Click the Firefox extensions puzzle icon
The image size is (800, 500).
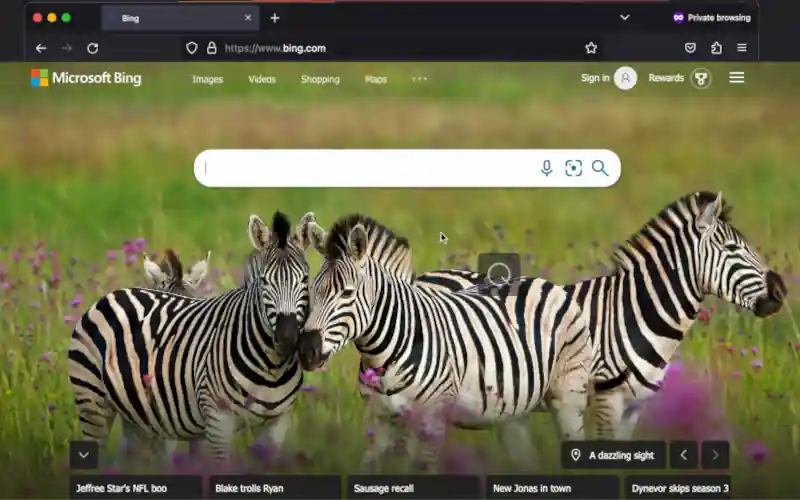coord(716,48)
